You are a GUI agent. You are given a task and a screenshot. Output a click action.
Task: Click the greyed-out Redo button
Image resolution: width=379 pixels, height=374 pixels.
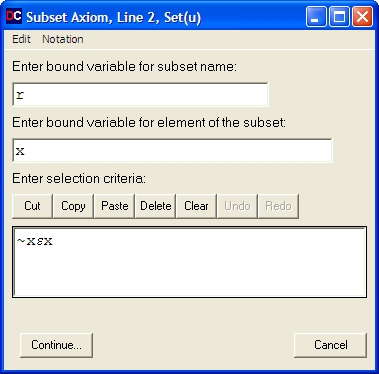(278, 206)
